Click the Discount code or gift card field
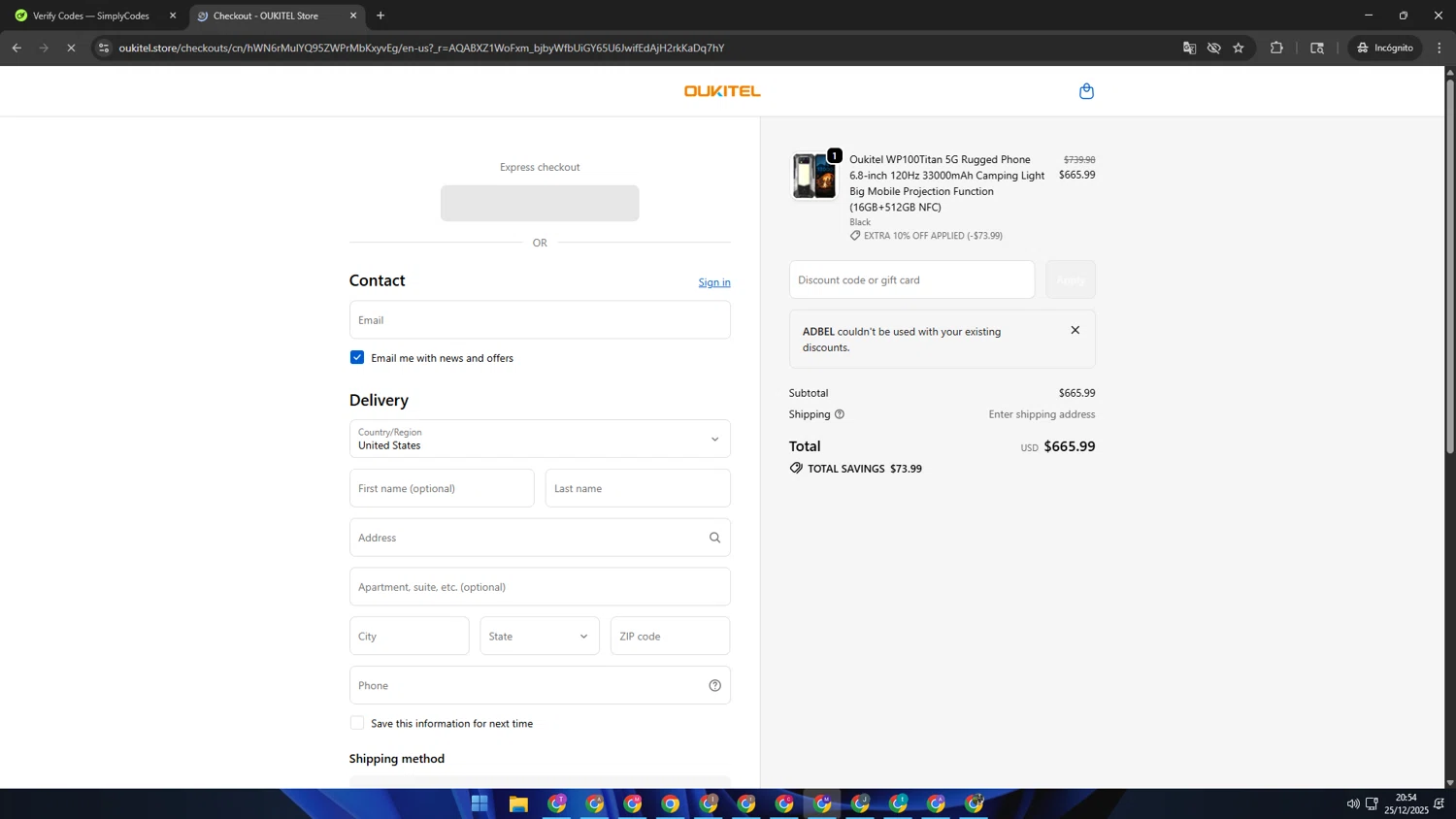 click(911, 279)
